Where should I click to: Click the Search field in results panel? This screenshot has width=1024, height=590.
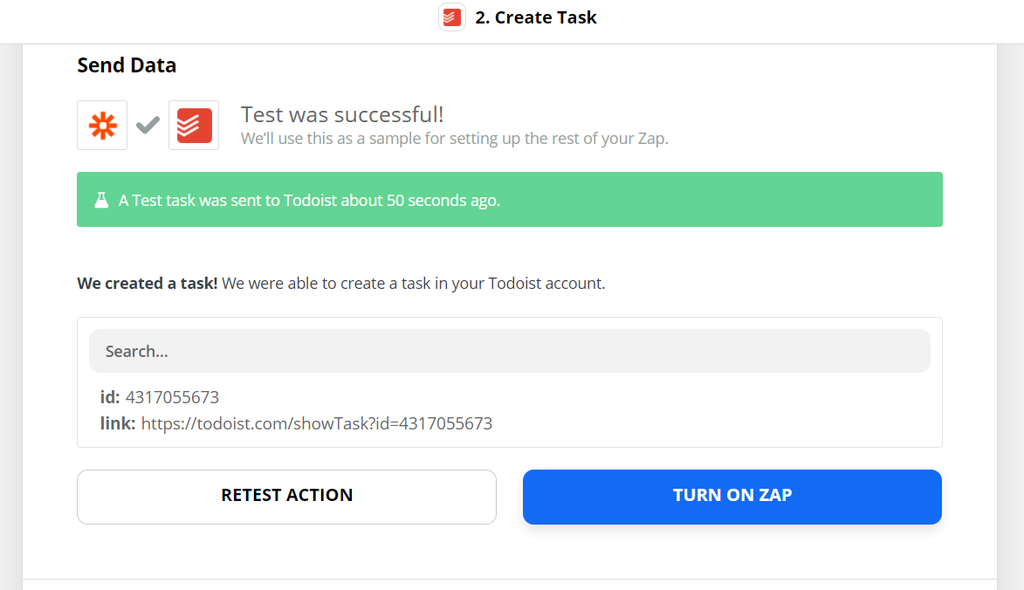click(509, 350)
